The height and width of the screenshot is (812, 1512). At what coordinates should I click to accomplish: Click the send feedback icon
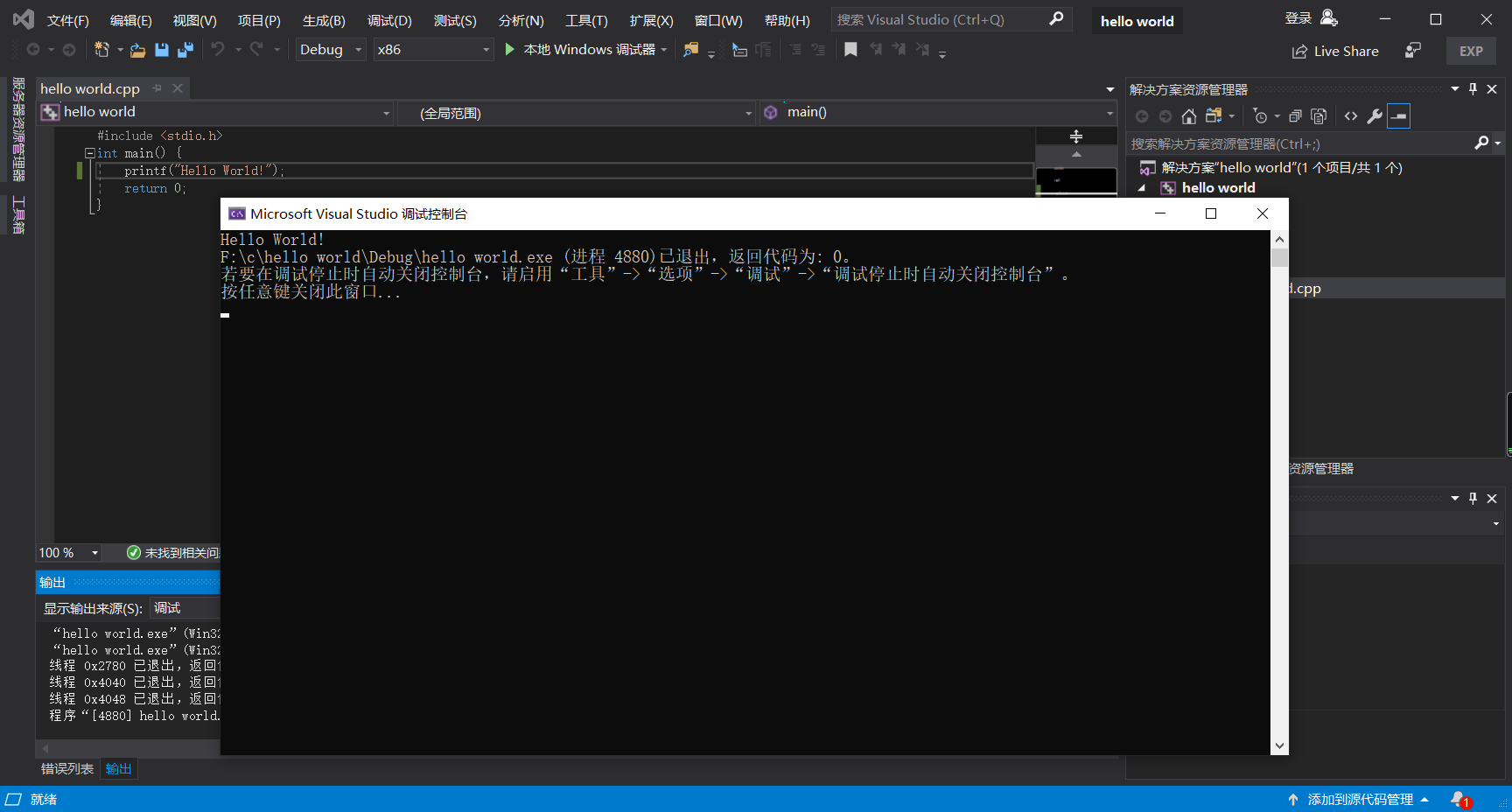pyautogui.click(x=1413, y=51)
